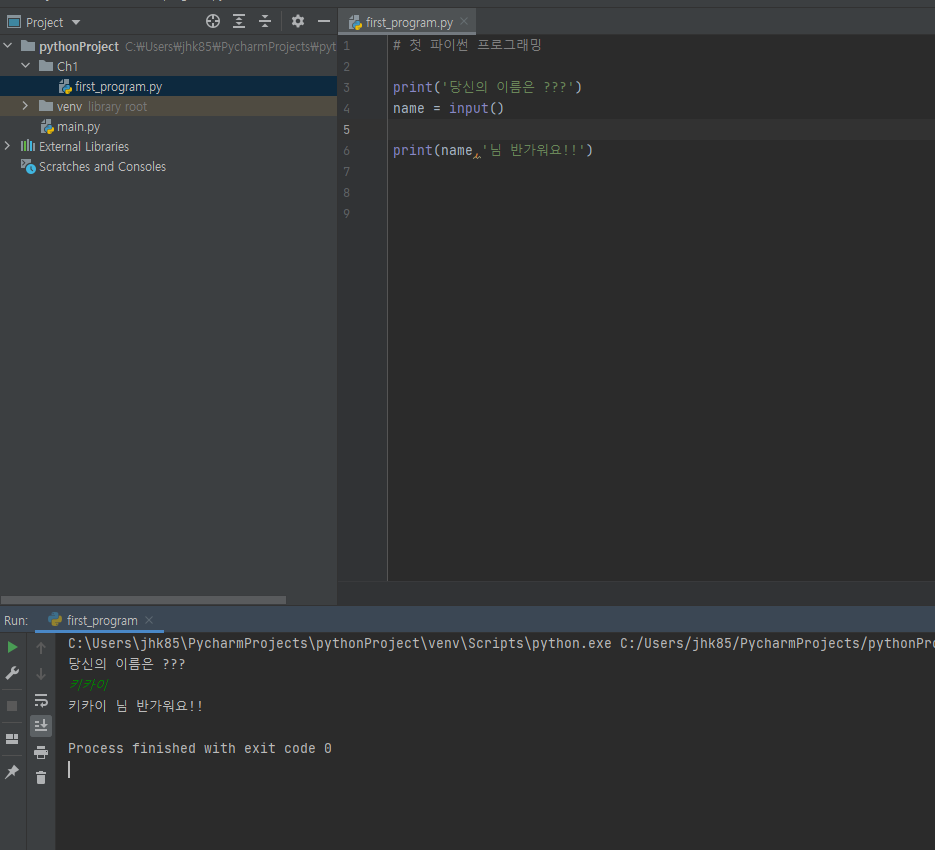Select main.py in project tree
935x850 pixels.
tap(168, 126)
